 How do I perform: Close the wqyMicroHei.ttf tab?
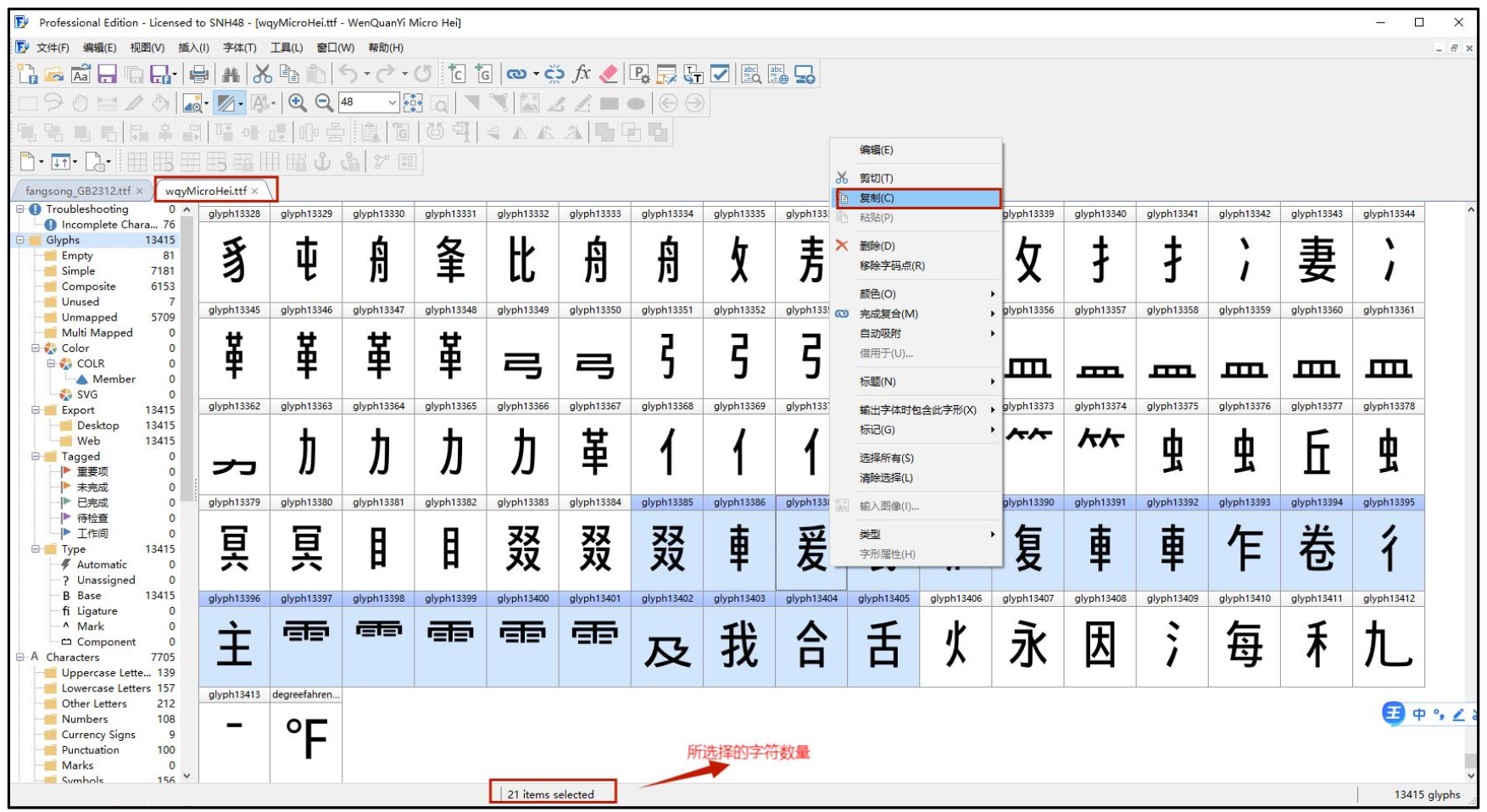254,191
